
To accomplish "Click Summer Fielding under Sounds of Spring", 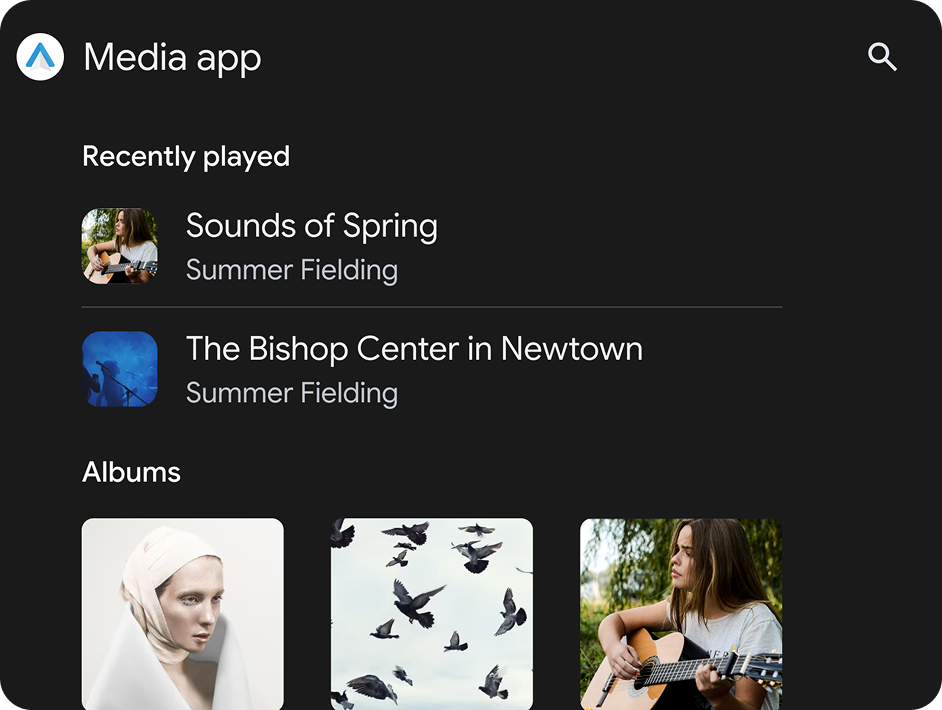I will pos(291,270).
